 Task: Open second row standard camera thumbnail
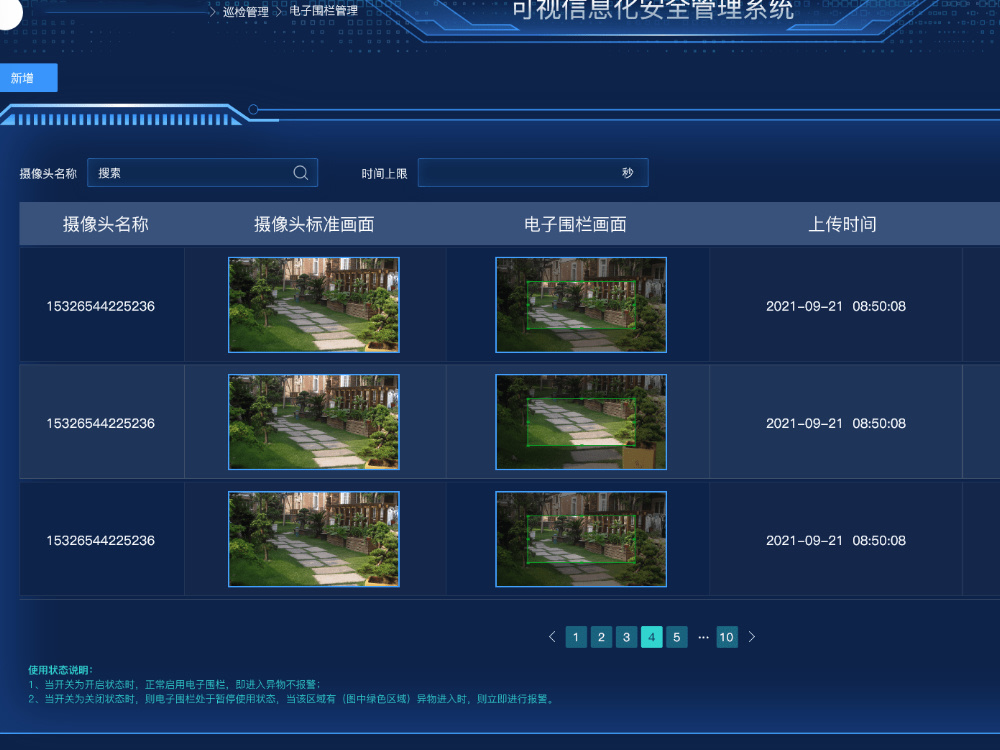coord(314,422)
